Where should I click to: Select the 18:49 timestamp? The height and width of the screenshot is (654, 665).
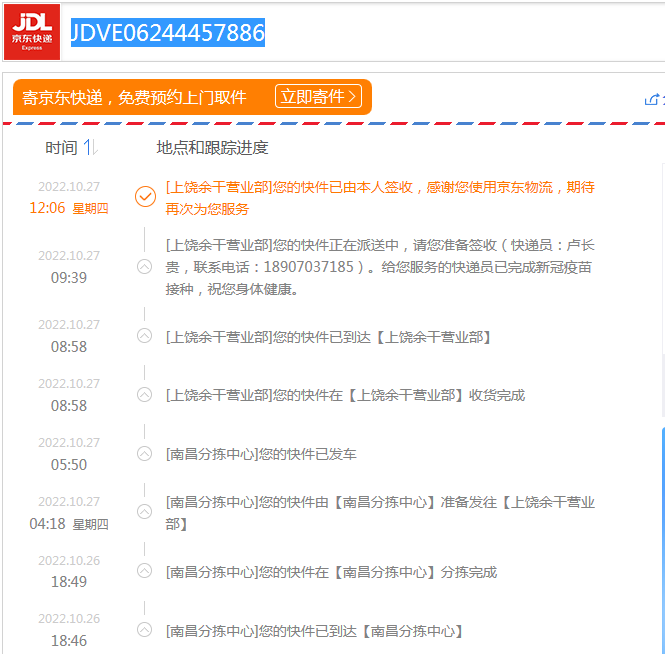69,582
